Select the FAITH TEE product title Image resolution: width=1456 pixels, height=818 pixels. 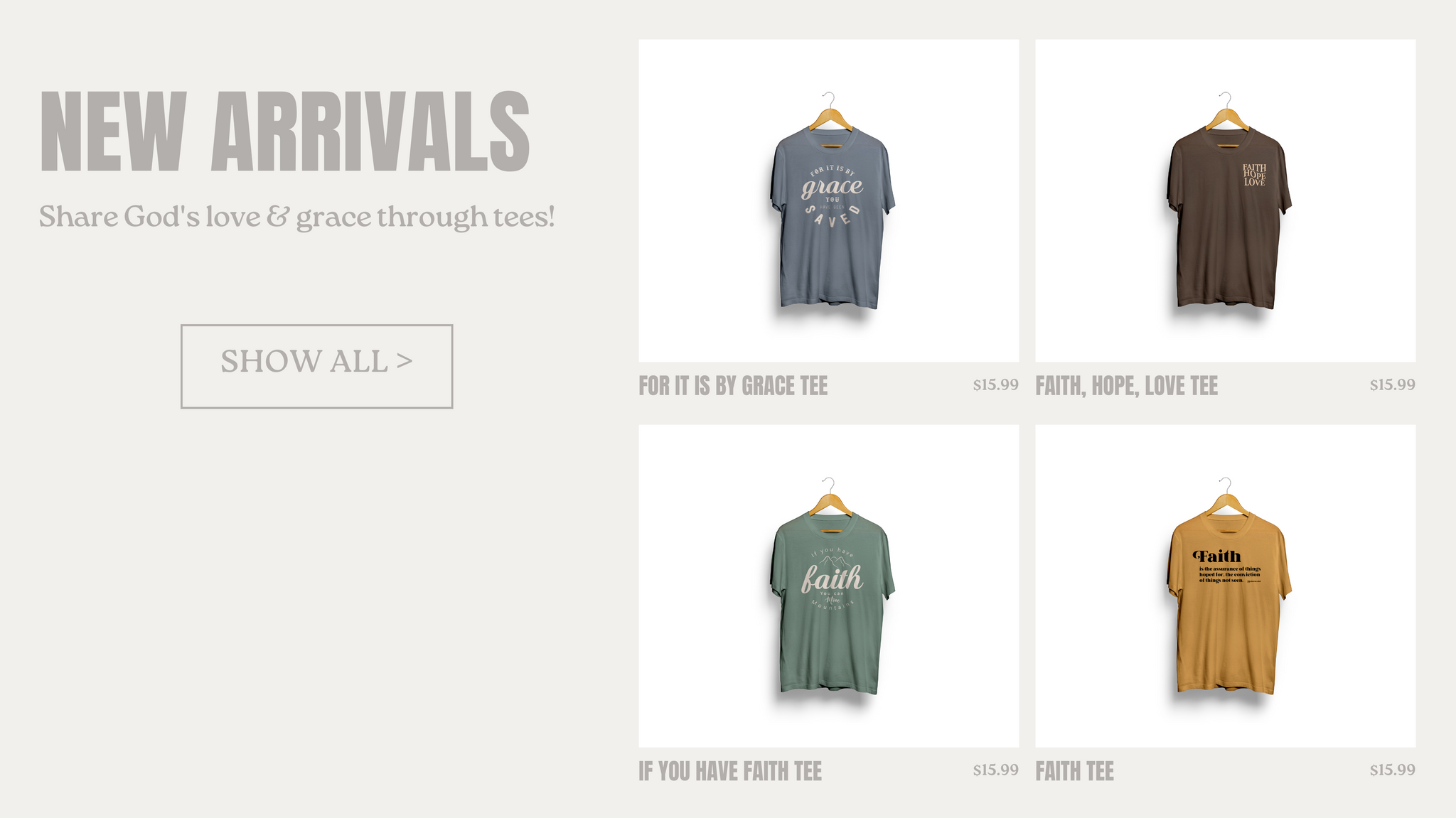[1075, 771]
